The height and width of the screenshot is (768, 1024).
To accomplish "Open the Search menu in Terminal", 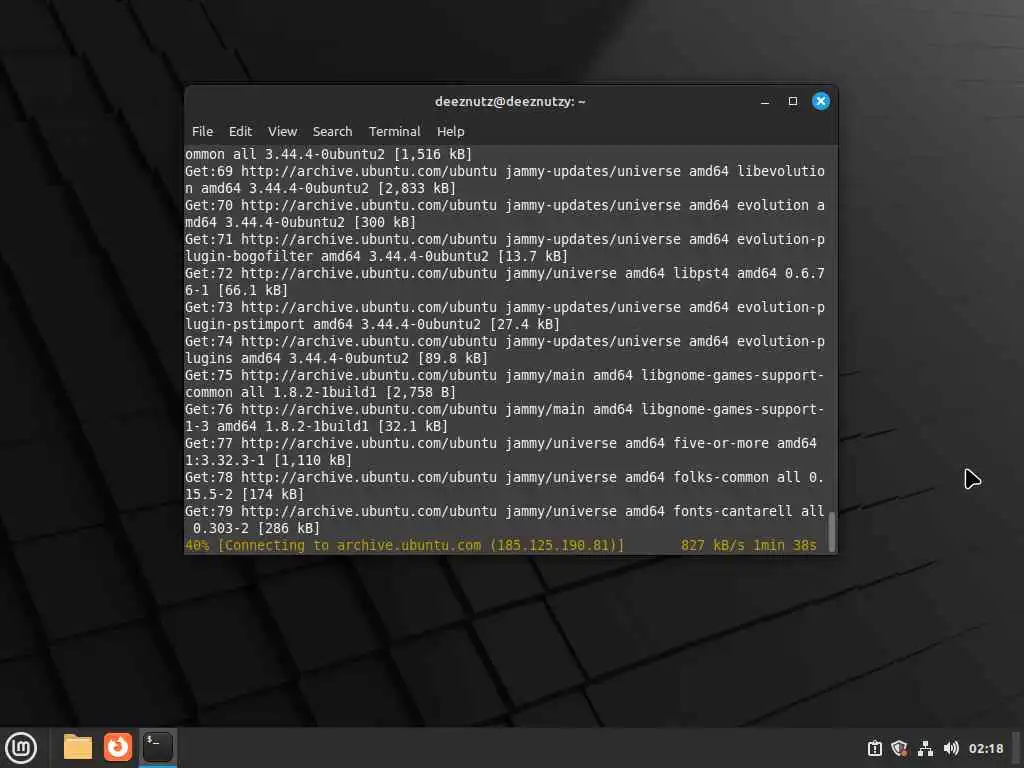I will coord(332,131).
